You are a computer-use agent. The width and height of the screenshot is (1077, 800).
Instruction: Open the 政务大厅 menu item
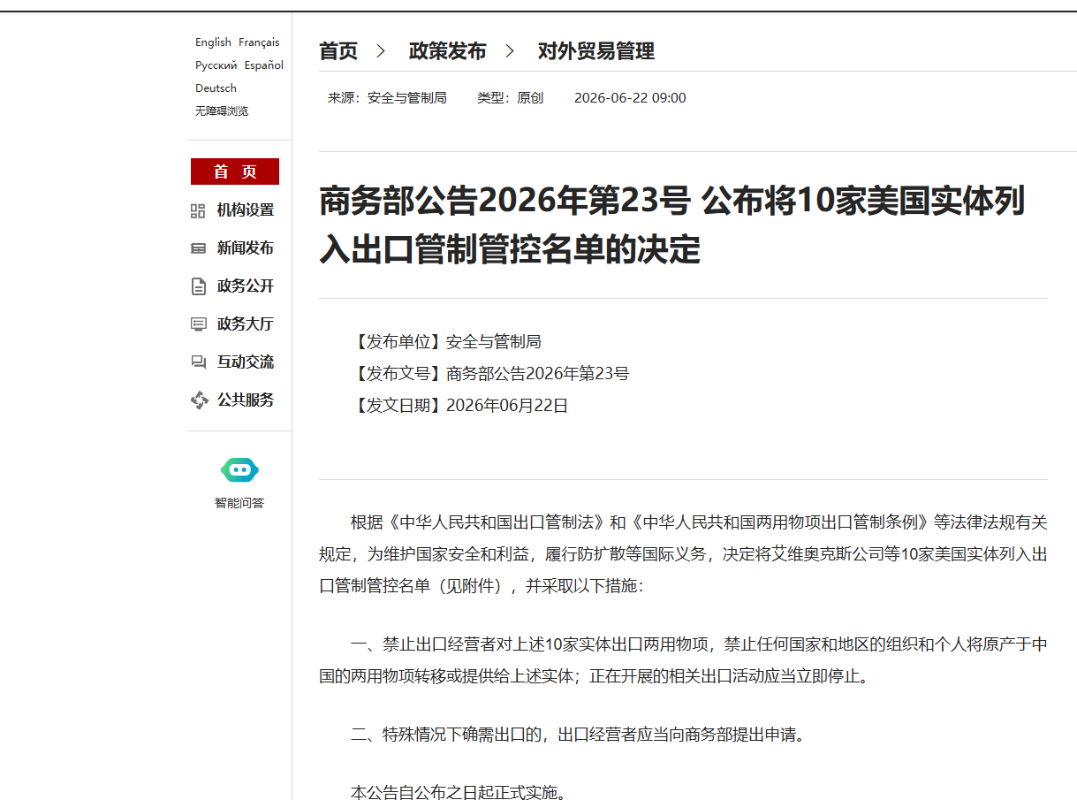click(x=245, y=323)
